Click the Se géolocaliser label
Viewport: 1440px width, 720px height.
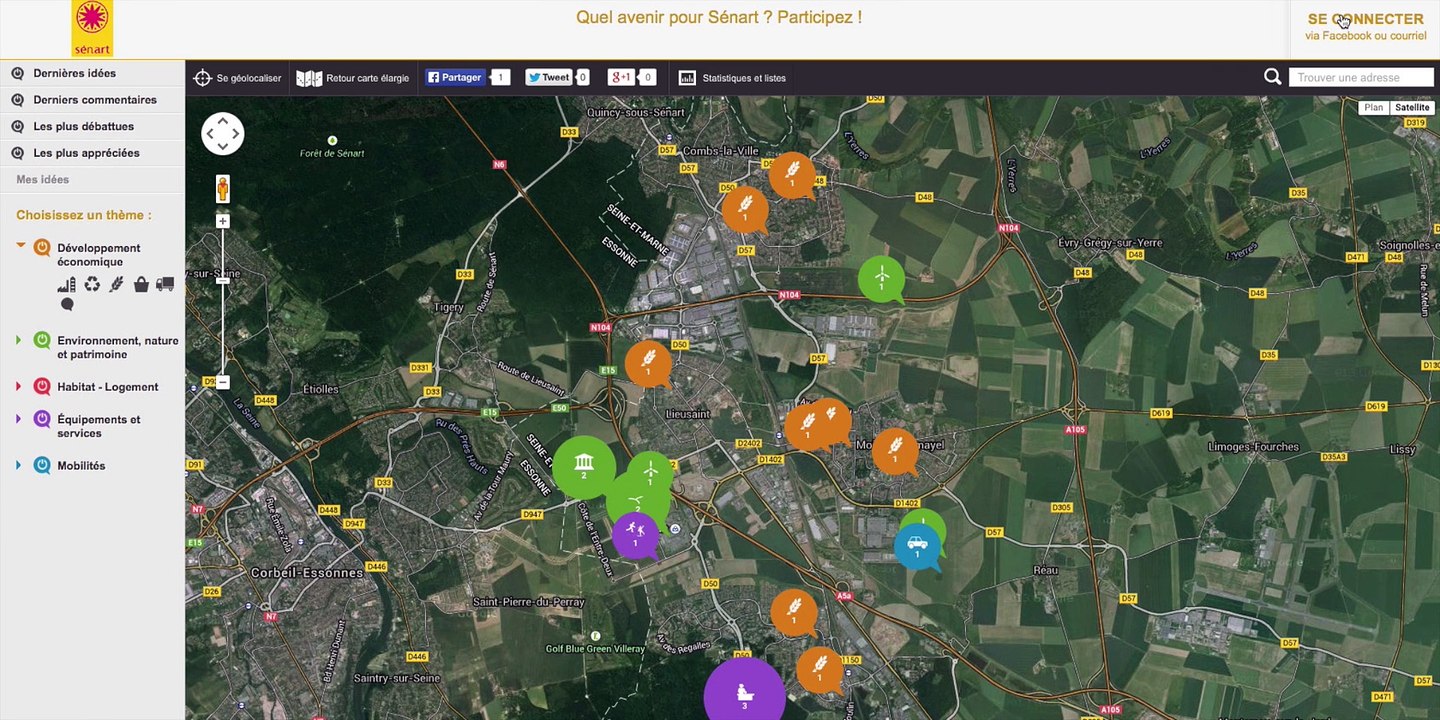click(249, 78)
